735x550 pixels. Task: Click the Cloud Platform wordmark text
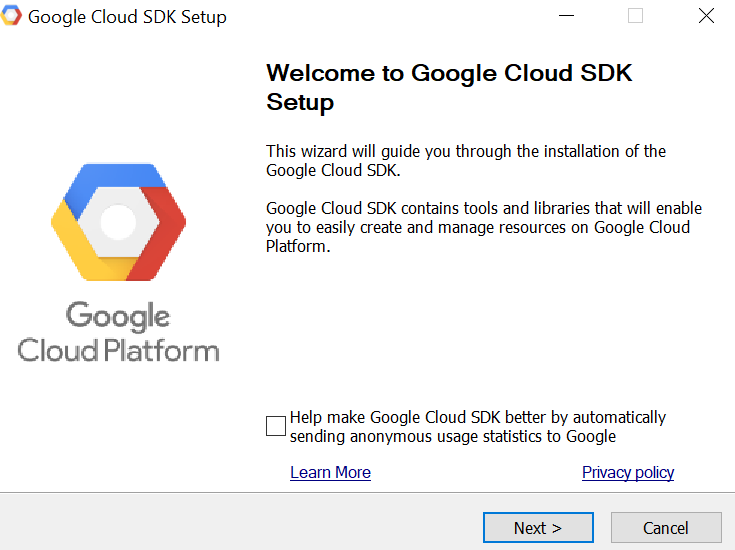coord(118,350)
